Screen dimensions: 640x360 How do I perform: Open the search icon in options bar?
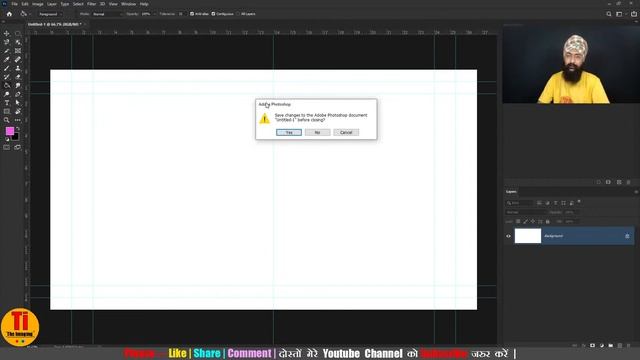tap(609, 14)
